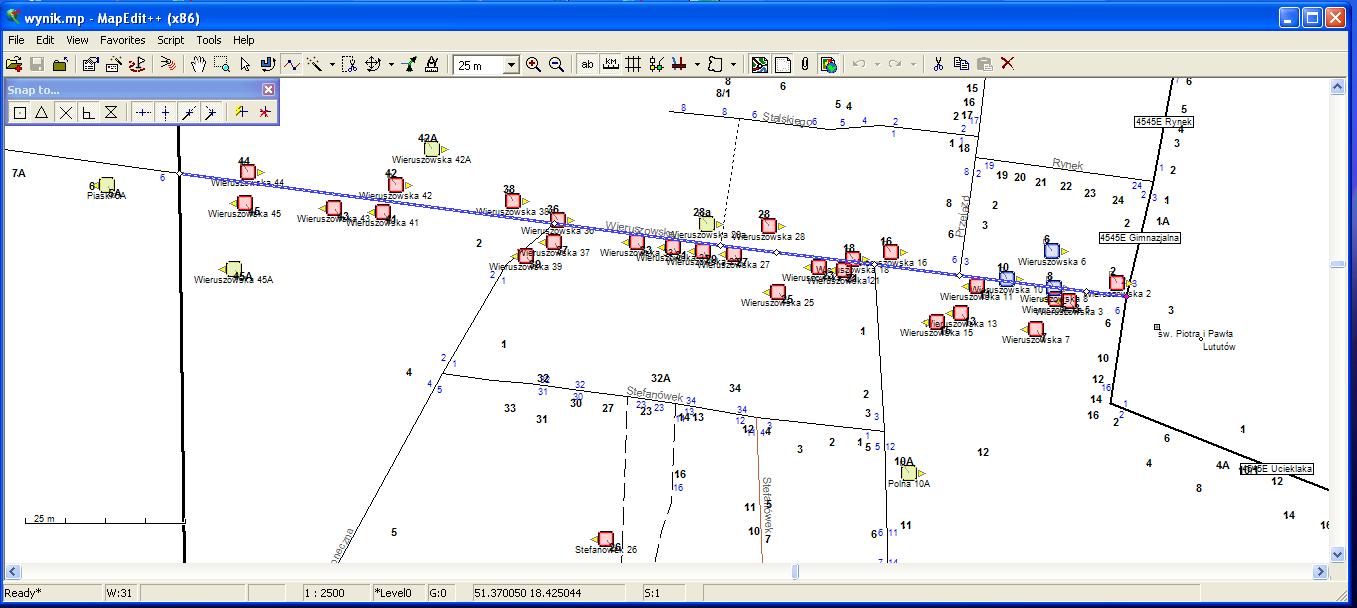Choose the create polyline tool

(x=290, y=64)
